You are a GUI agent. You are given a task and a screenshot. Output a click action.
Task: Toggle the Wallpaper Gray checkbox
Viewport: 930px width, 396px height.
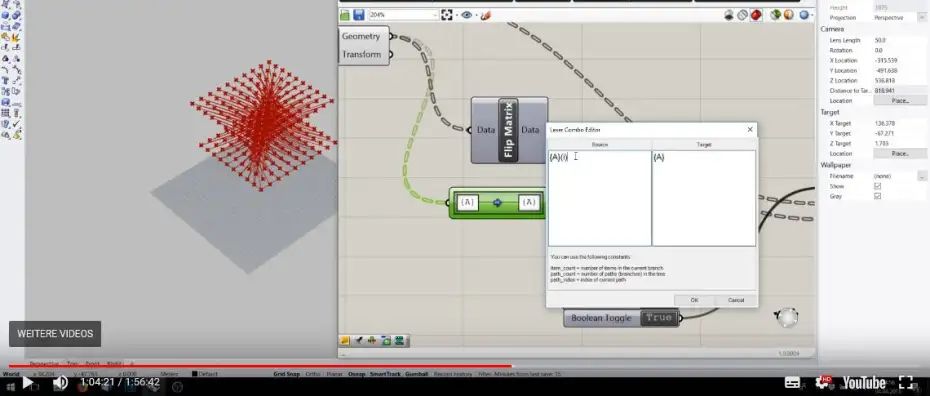pos(878,196)
